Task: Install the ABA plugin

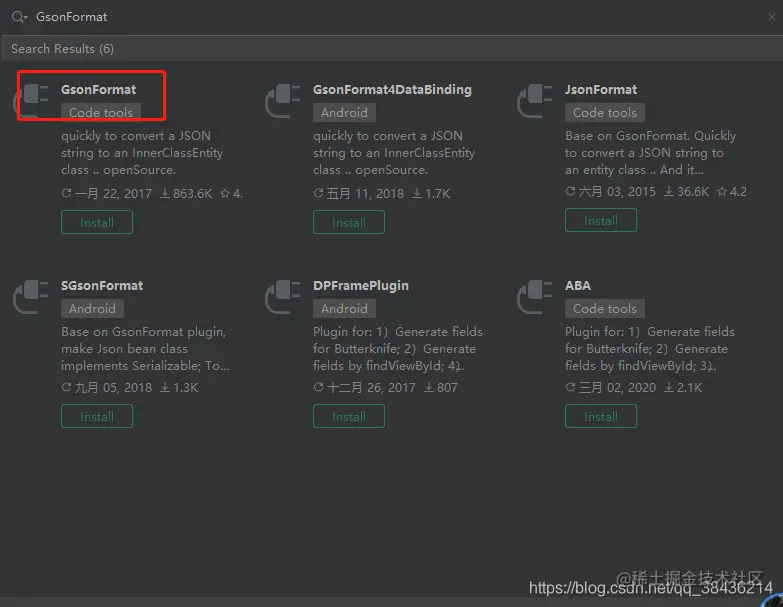Action: [x=601, y=416]
